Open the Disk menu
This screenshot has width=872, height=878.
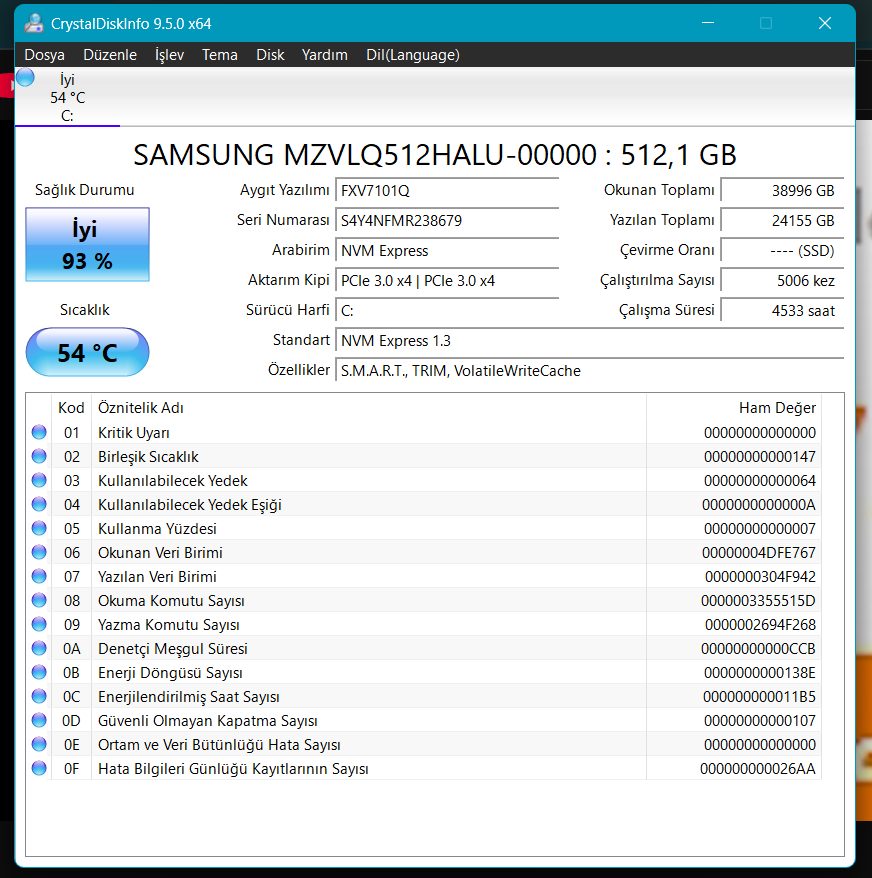tap(270, 55)
